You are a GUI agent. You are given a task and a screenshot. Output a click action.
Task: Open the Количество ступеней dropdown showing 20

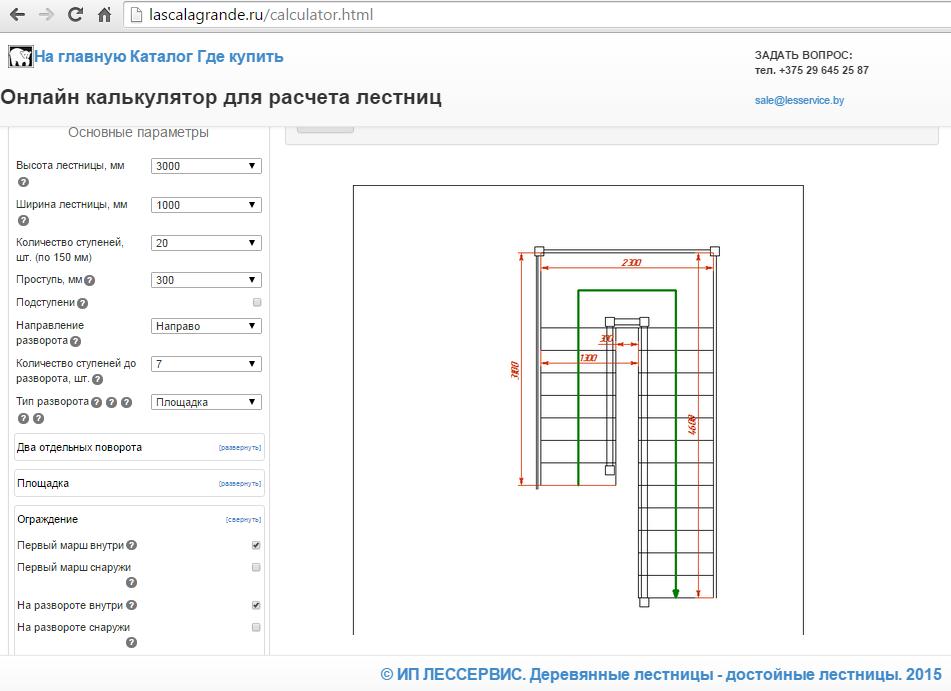coord(206,243)
